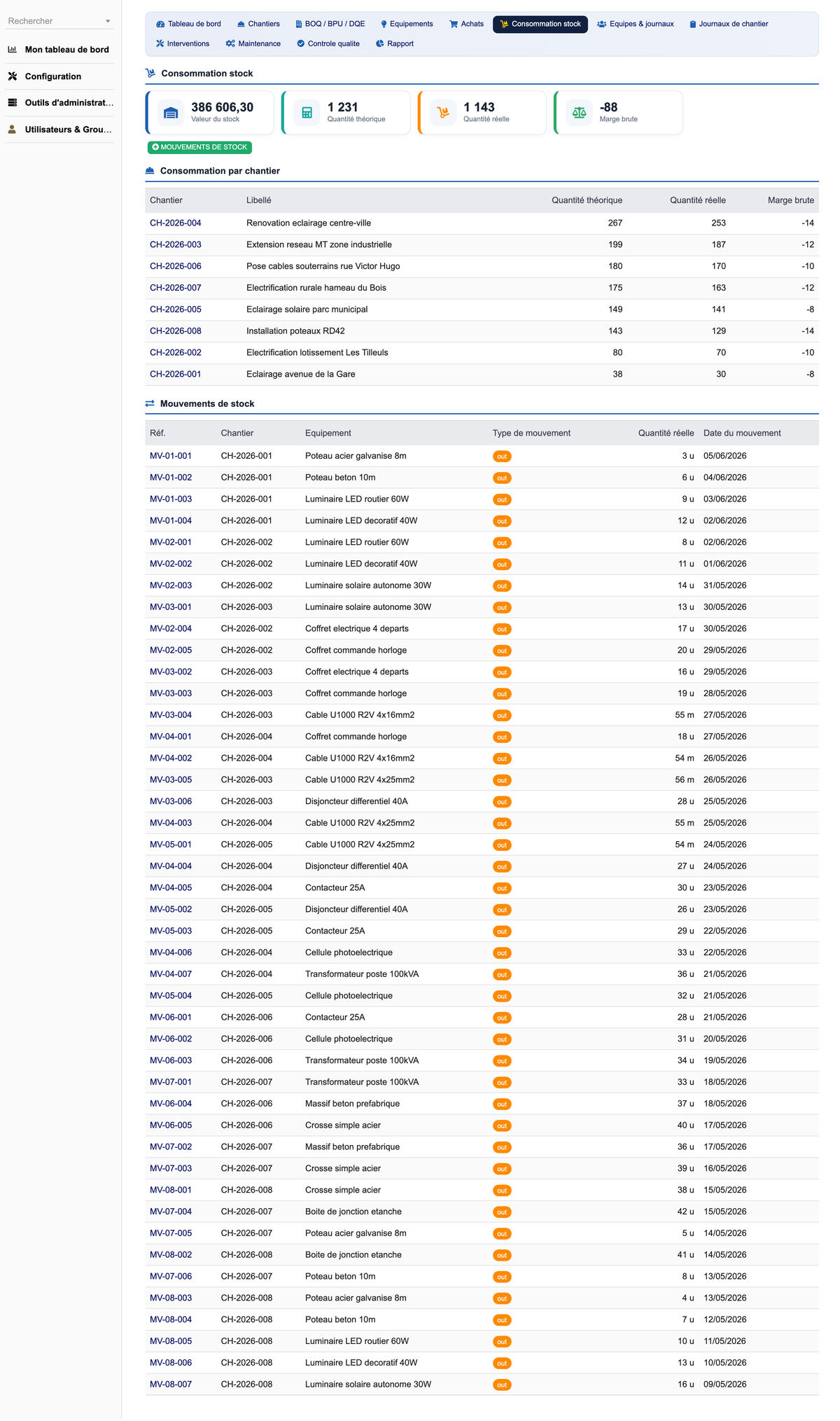Open movement reference MV-08-007
The image size is (840, 1421).
(171, 1385)
